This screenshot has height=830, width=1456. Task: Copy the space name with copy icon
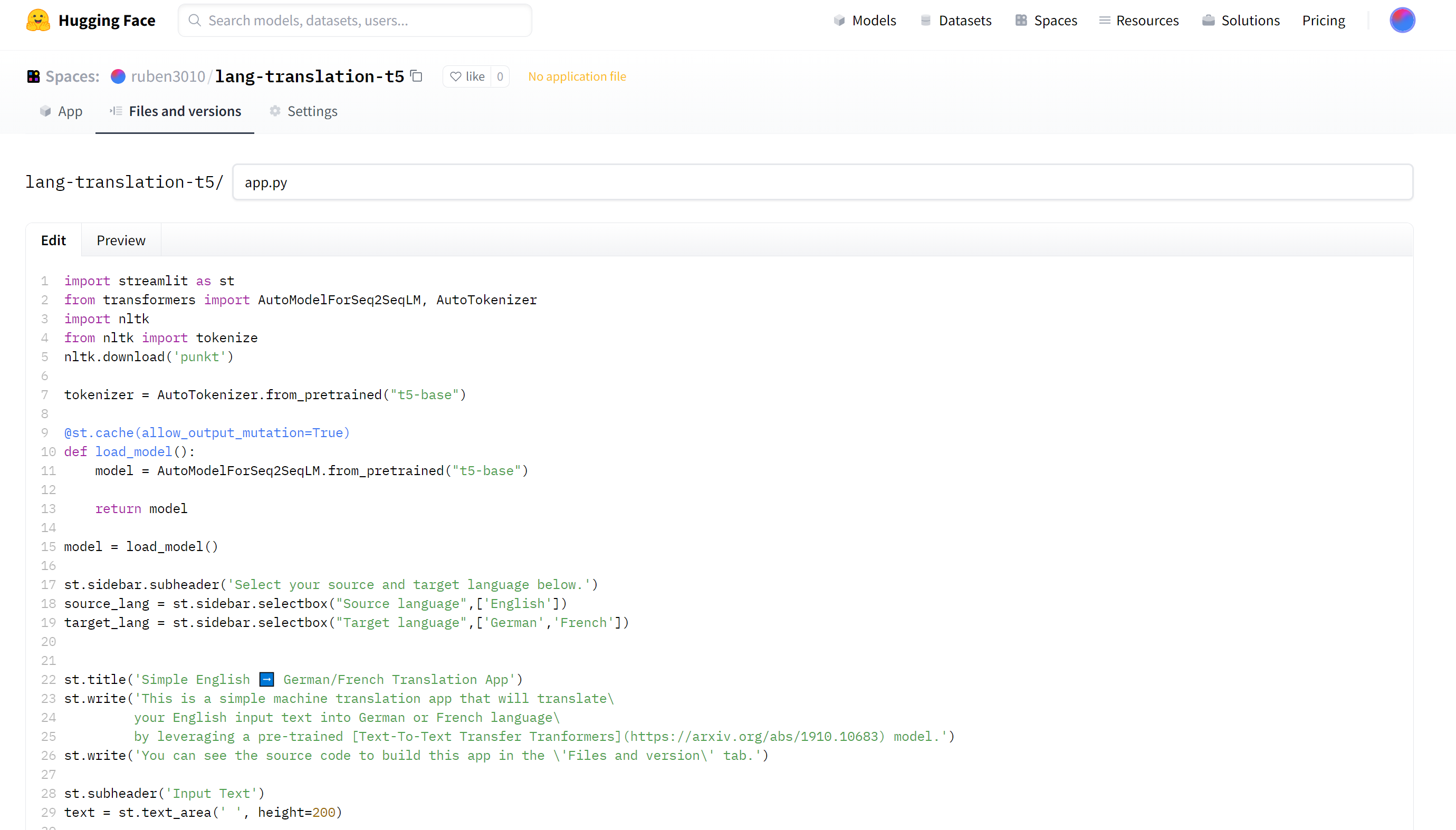[x=417, y=76]
